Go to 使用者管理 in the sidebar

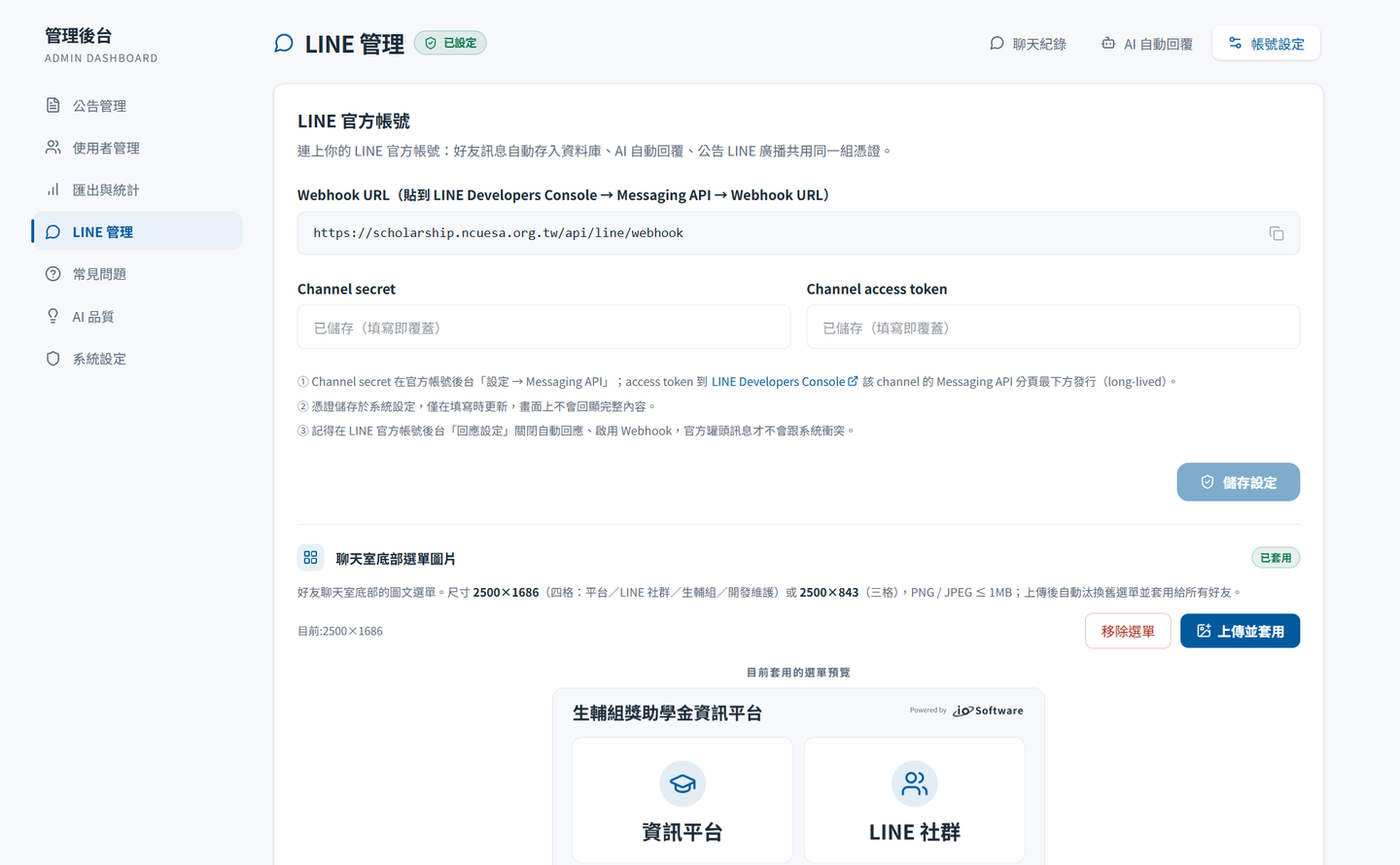tap(137, 148)
